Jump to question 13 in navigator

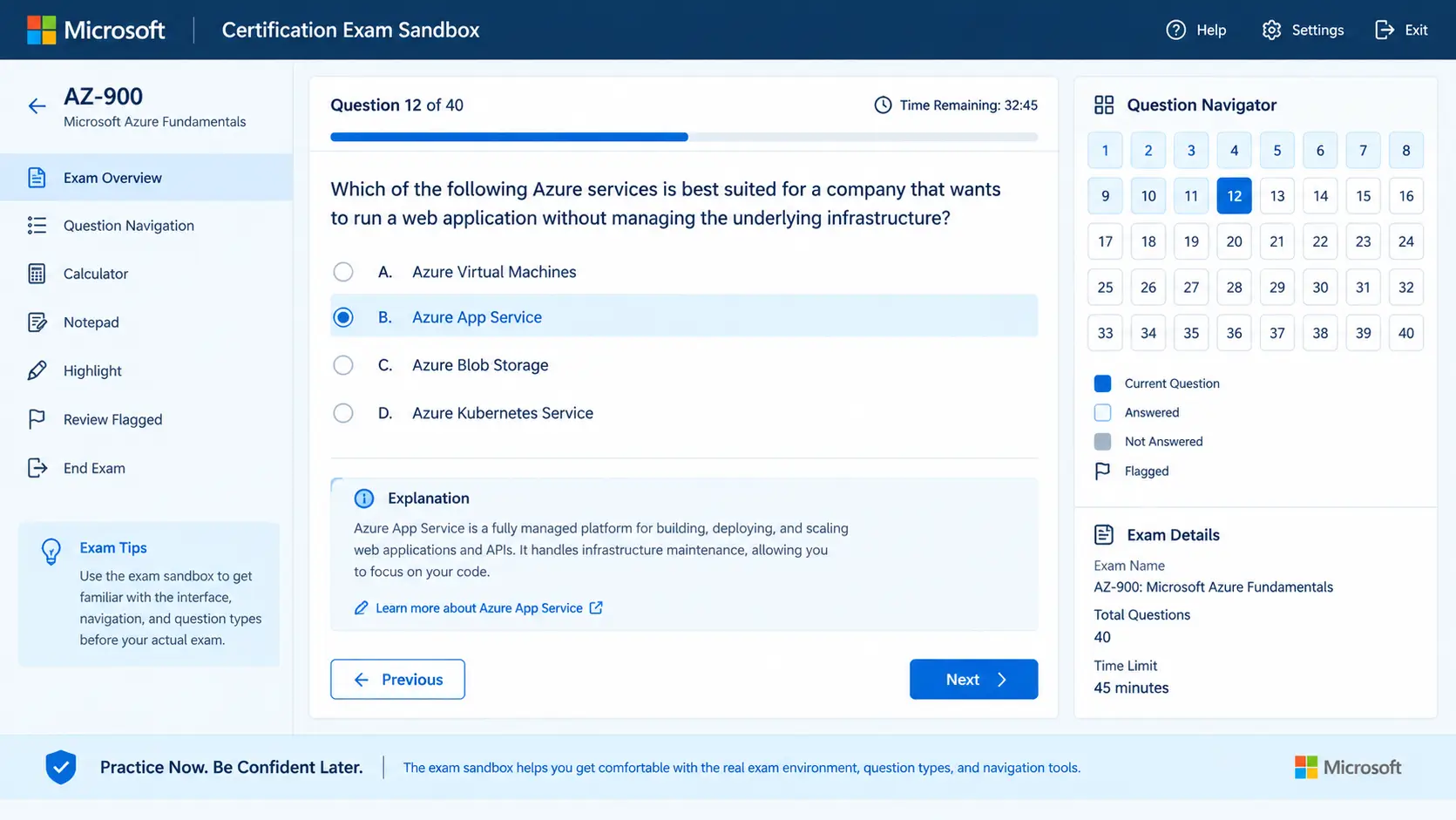pyautogui.click(x=1277, y=196)
